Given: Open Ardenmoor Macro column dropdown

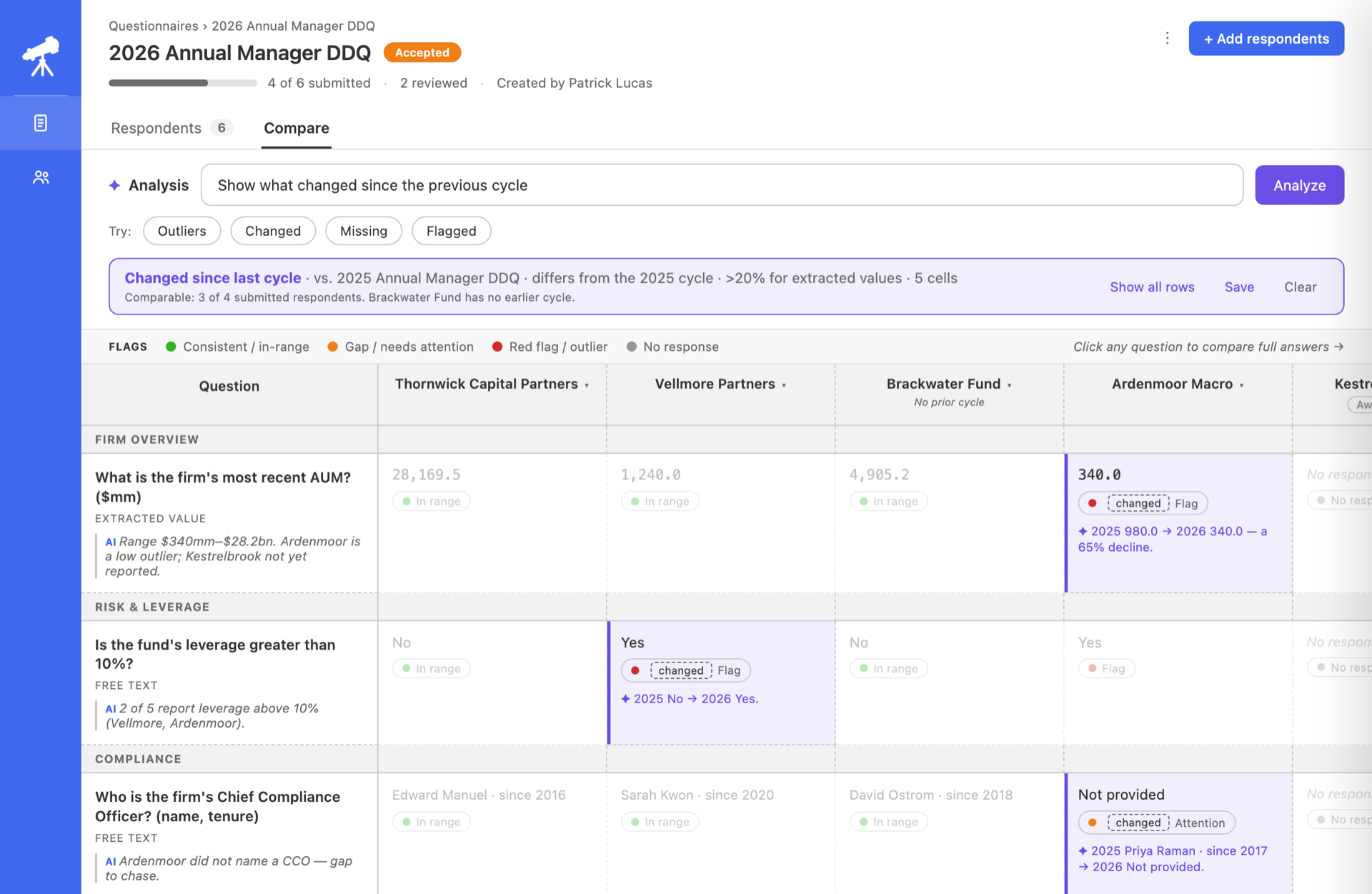Looking at the screenshot, I should [x=1241, y=385].
